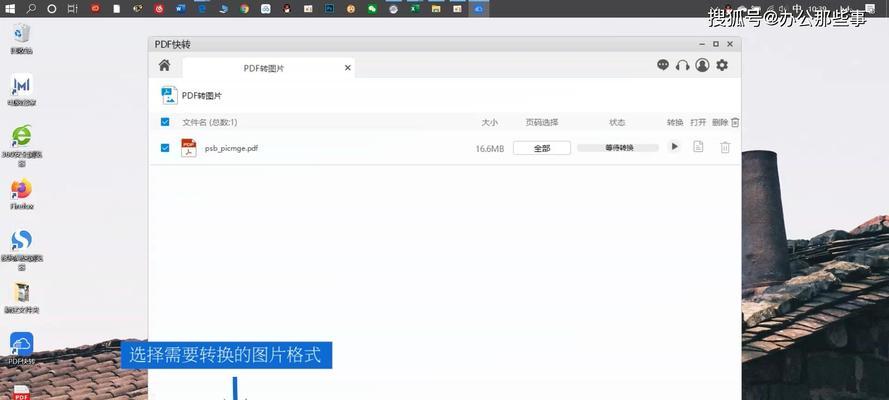
Task: Click the 页码选择 column header
Action: tap(542, 122)
